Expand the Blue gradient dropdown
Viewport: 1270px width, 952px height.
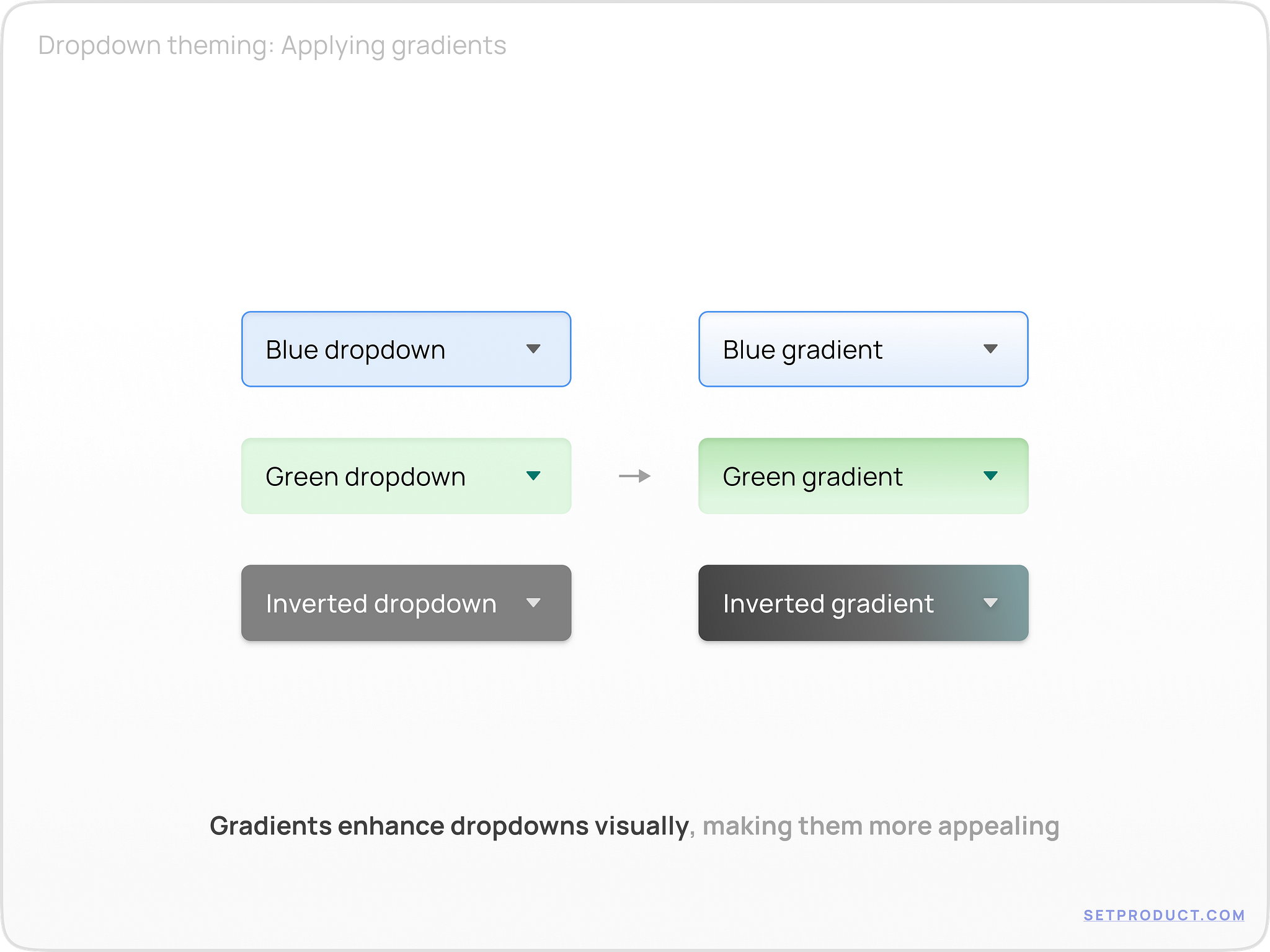point(863,349)
